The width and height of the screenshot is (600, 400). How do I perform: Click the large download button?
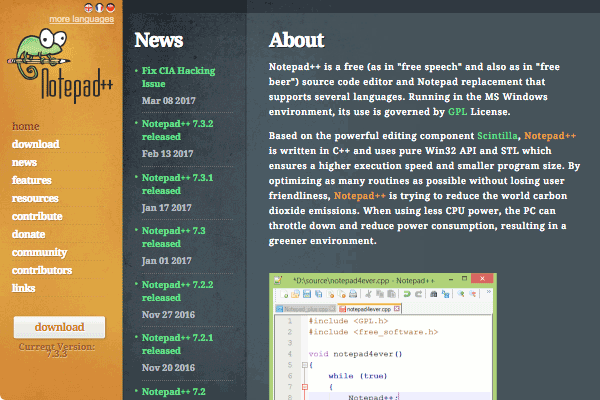59,327
